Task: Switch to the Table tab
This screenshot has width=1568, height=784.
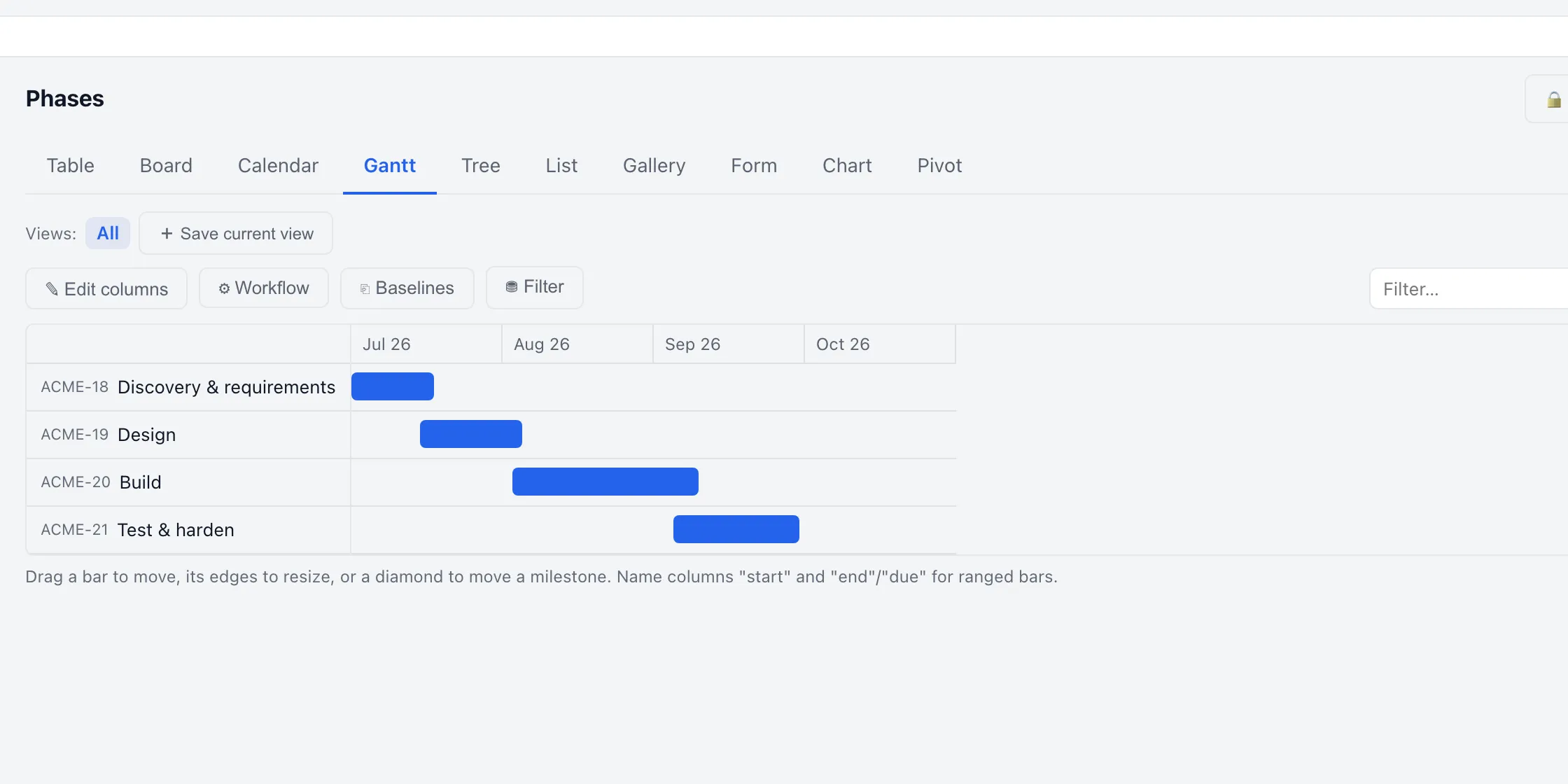Action: [71, 165]
